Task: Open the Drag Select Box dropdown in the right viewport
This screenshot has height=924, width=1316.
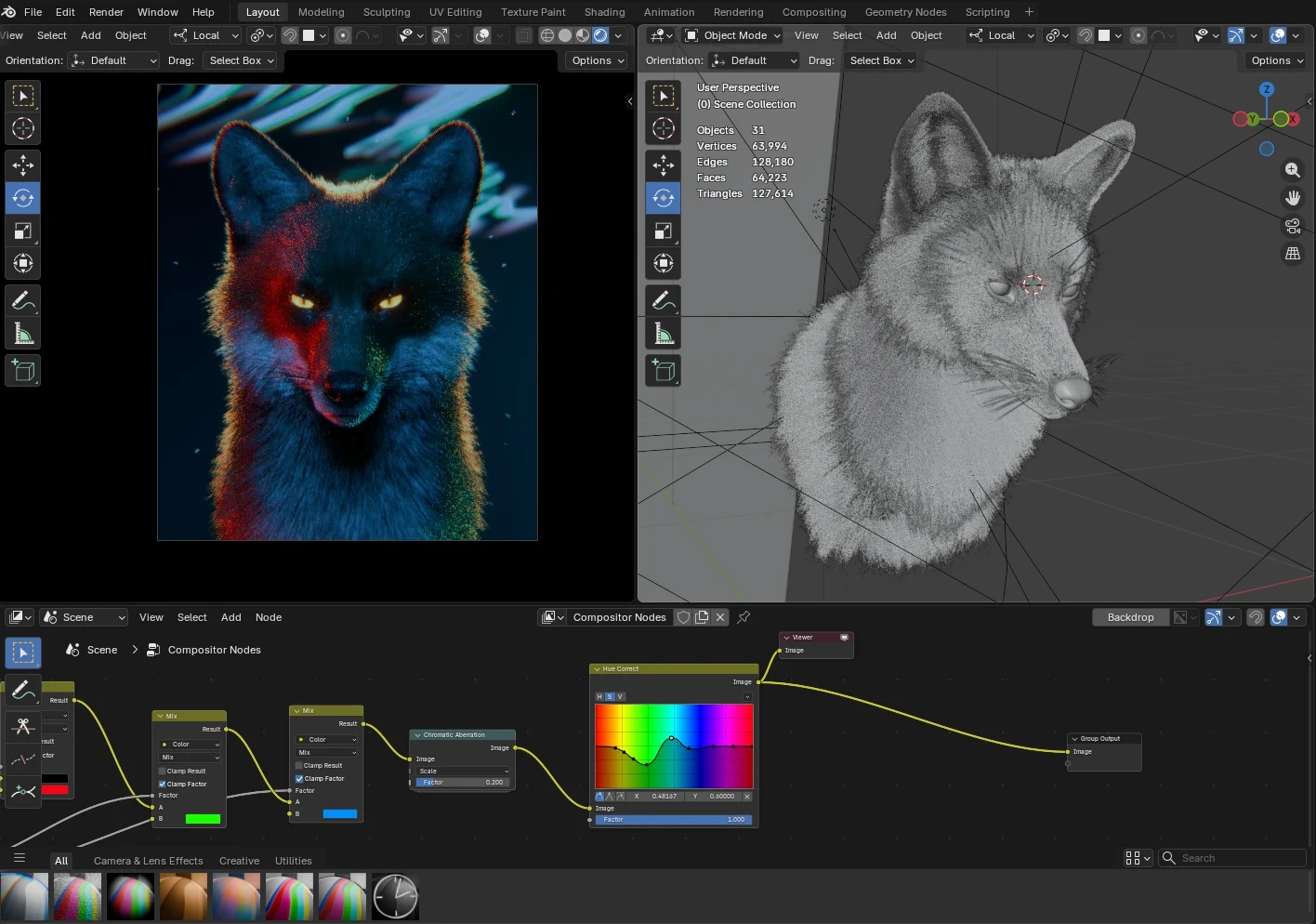Action: pyautogui.click(x=881, y=60)
